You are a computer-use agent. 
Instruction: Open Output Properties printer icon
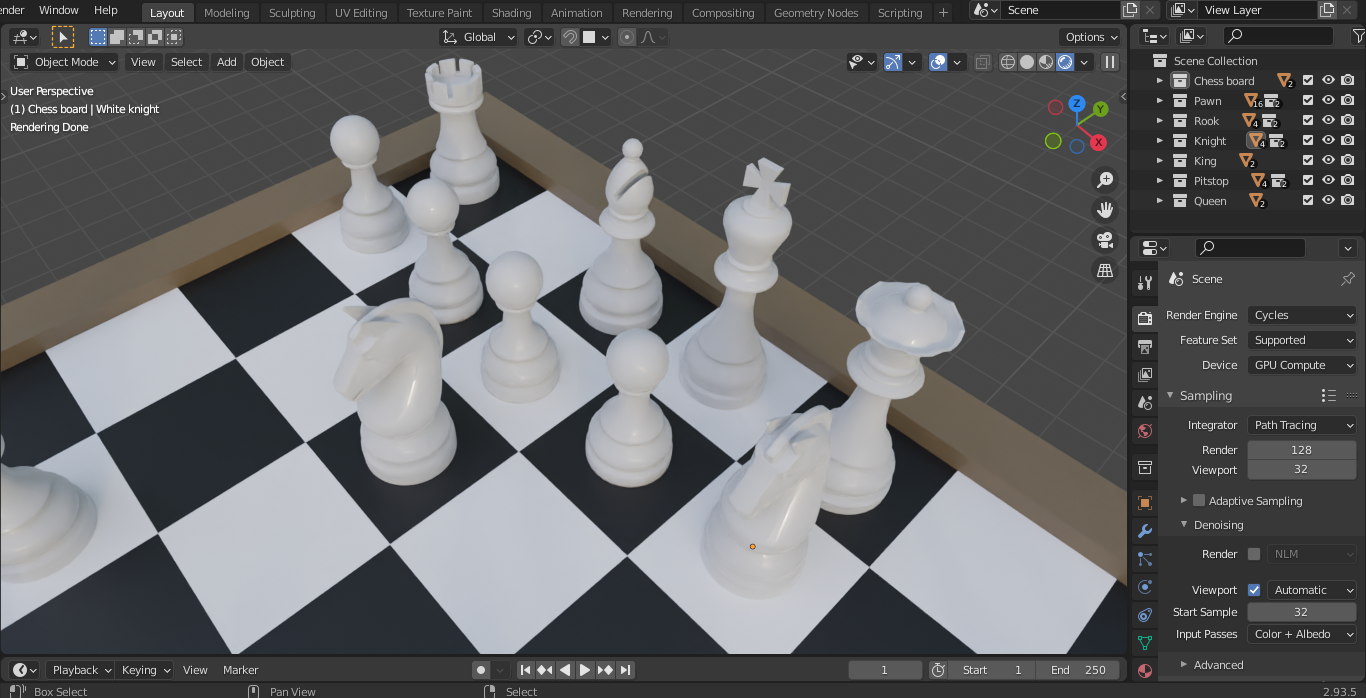point(1144,347)
